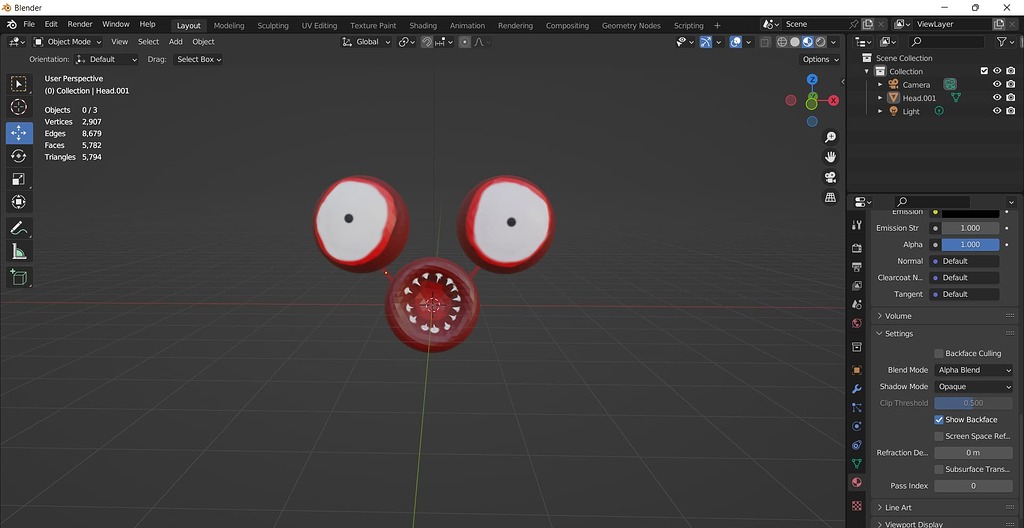Open the Object Mode dropdown

pos(68,42)
